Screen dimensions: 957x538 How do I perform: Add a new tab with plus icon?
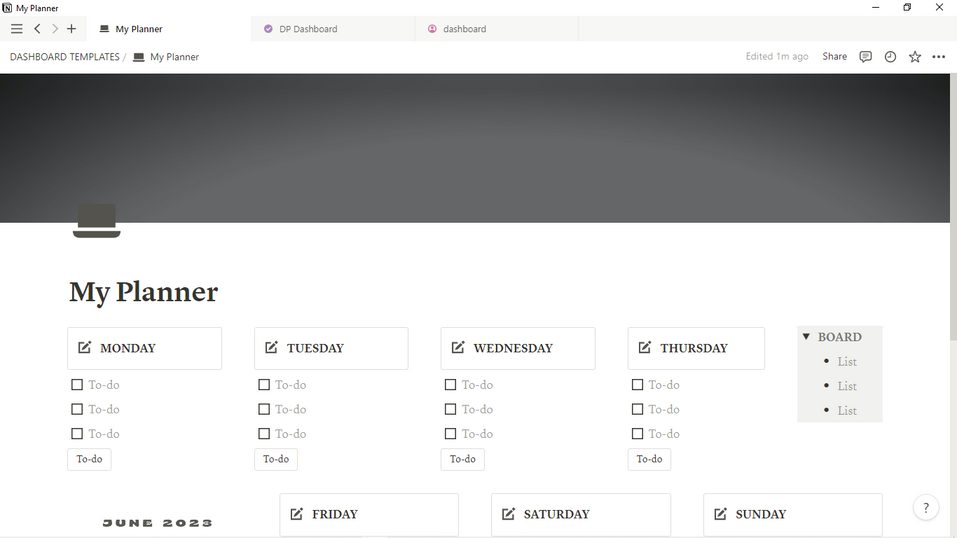(x=71, y=29)
